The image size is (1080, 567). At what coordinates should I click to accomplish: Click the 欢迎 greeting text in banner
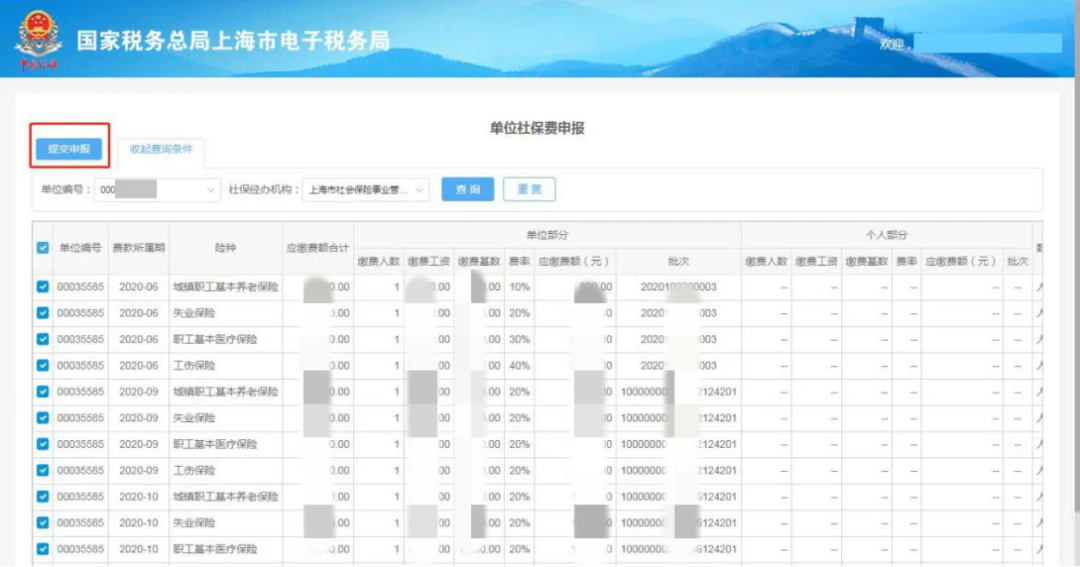tap(893, 44)
